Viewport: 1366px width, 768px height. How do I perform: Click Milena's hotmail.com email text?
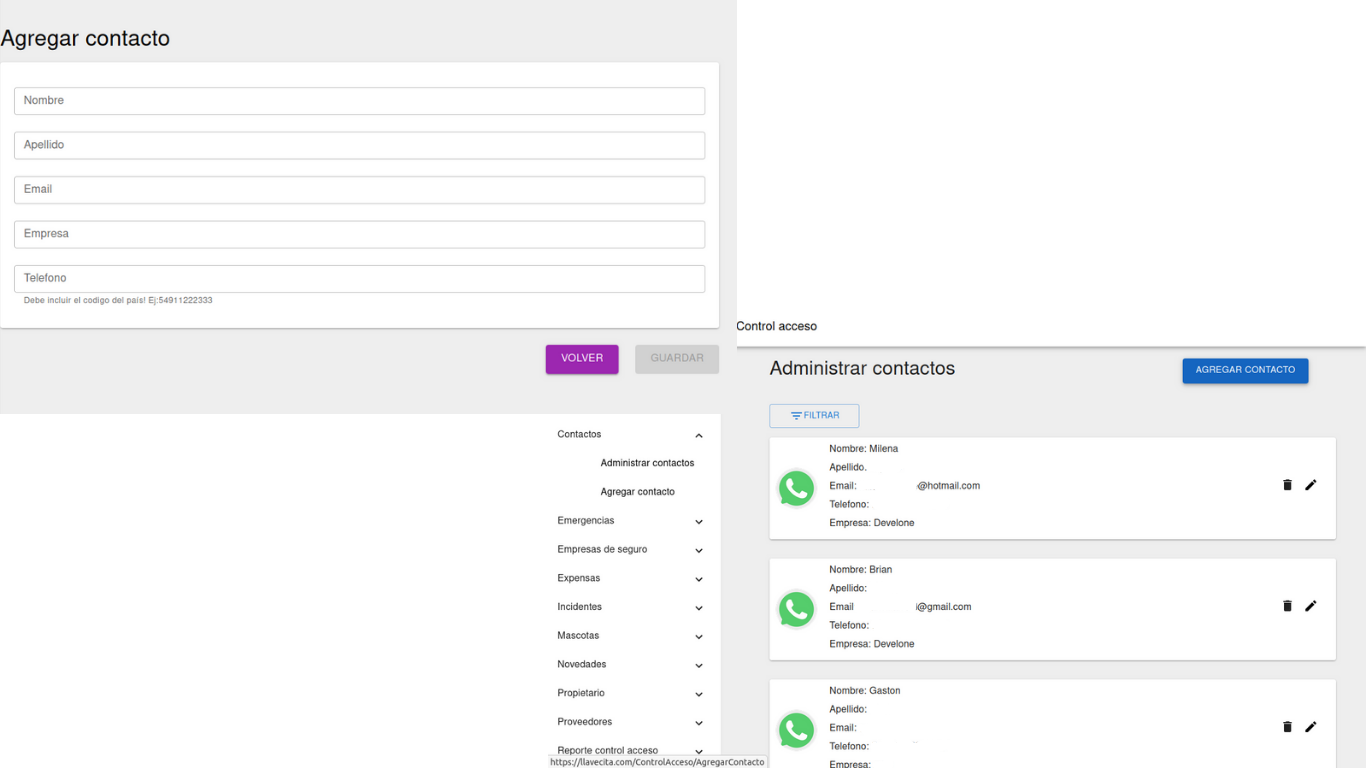pyautogui.click(x=948, y=486)
